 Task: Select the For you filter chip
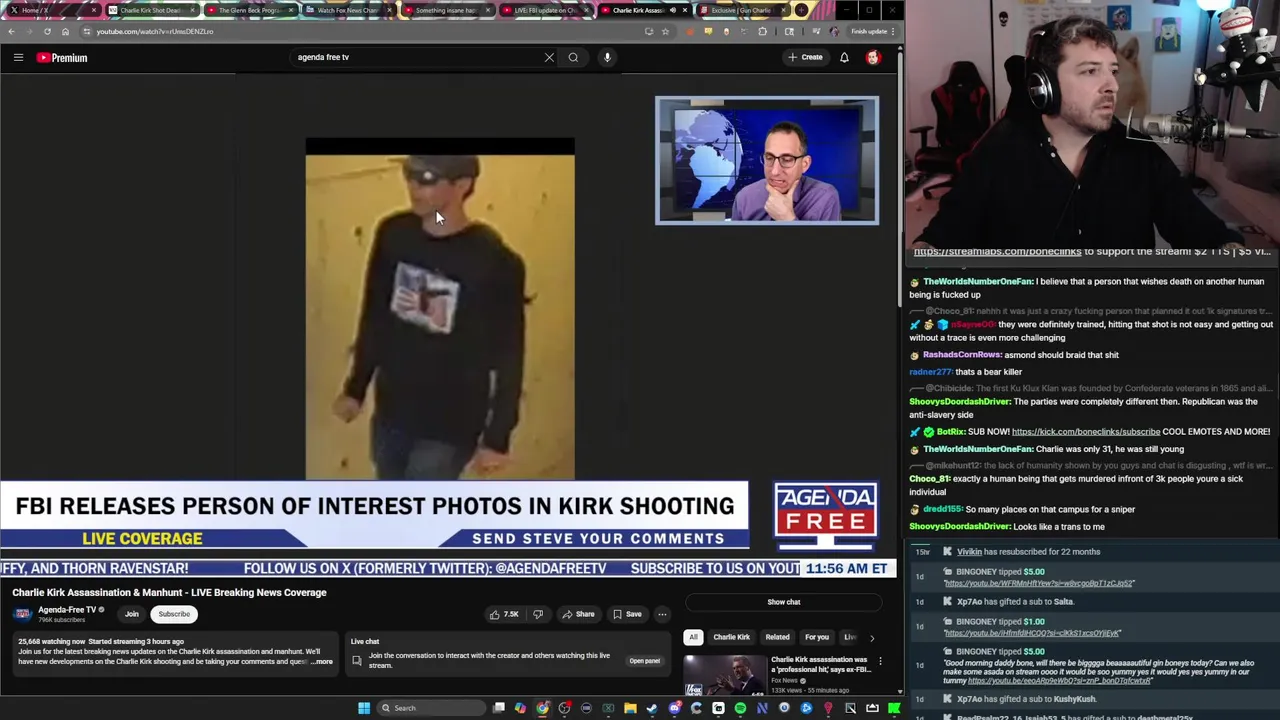(817, 637)
